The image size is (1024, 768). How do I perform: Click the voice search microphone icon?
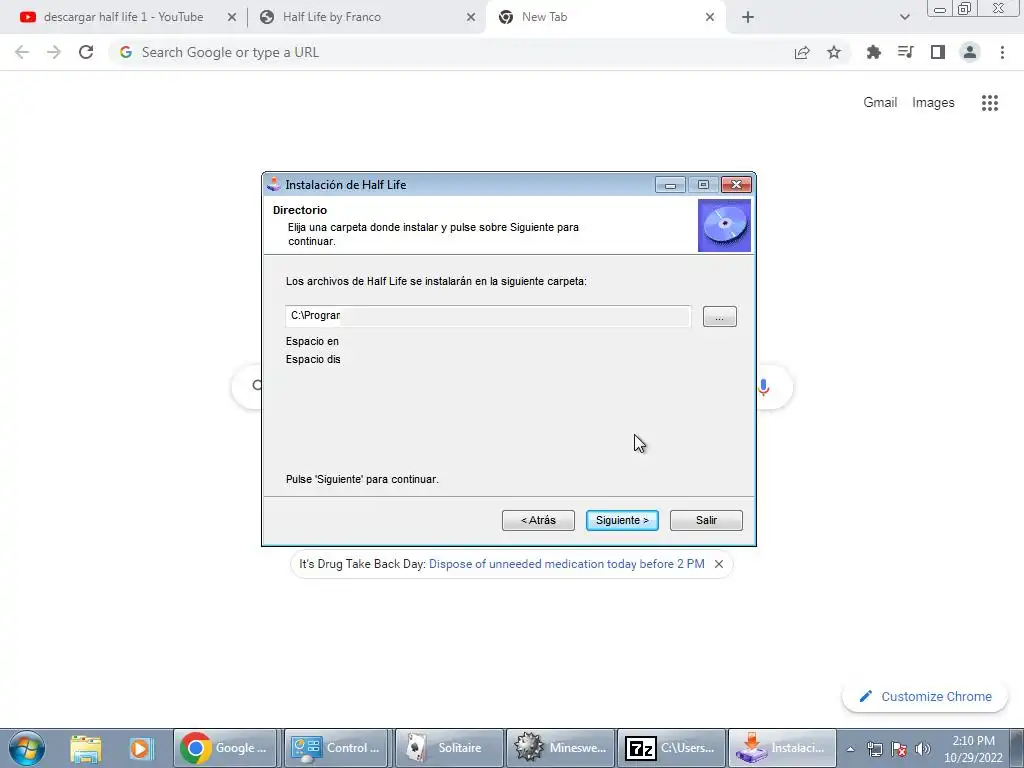tap(763, 387)
